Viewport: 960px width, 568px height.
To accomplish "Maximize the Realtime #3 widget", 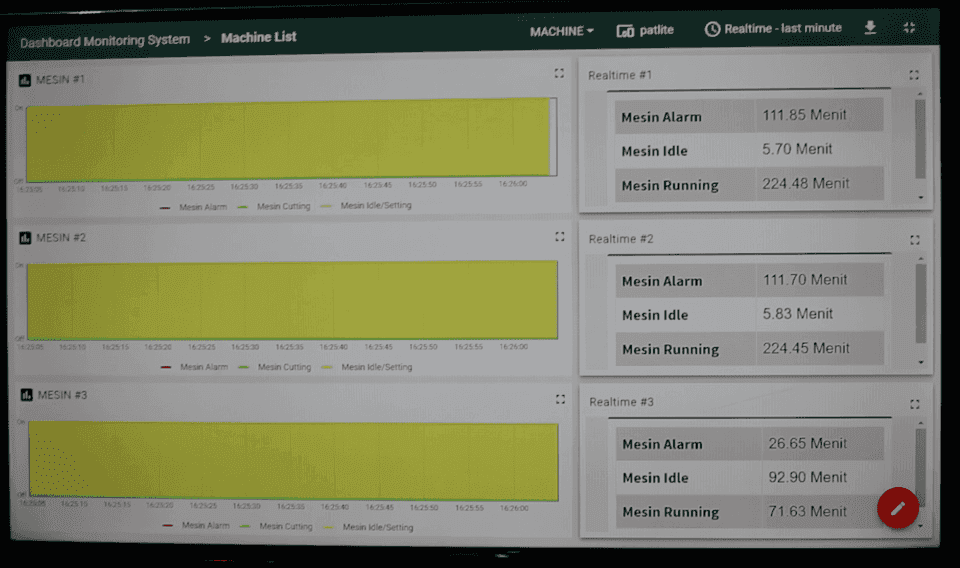I will (x=915, y=404).
